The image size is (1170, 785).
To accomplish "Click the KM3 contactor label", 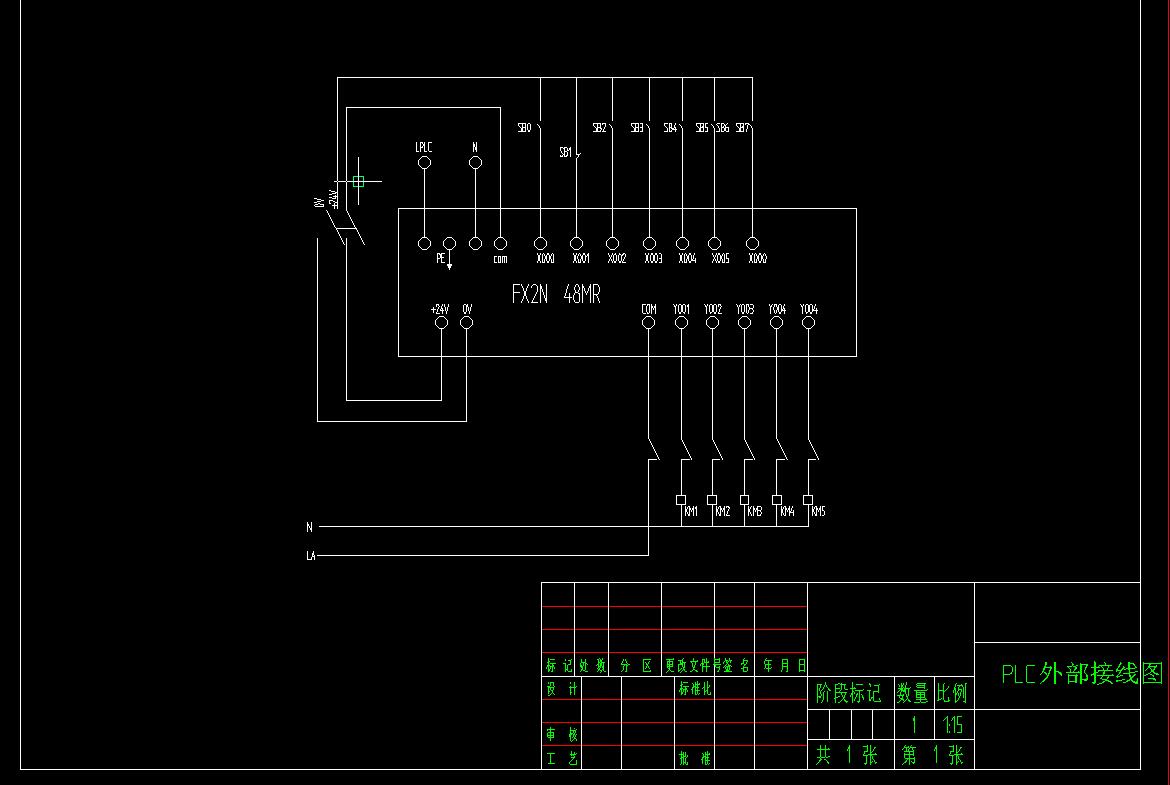I will point(754,511).
